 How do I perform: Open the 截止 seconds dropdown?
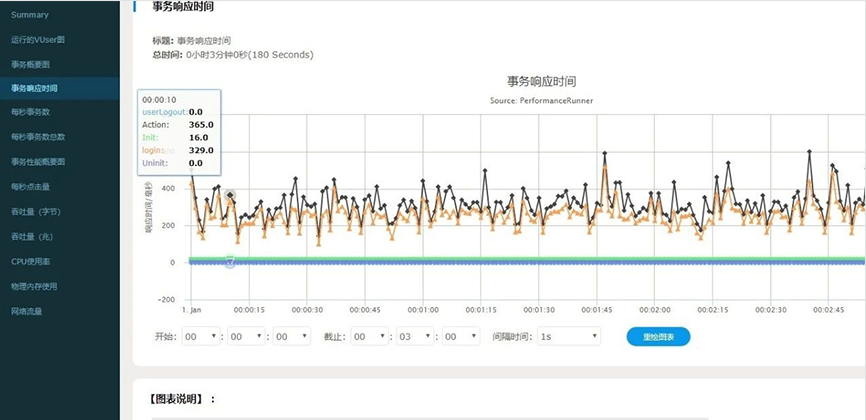click(x=461, y=337)
